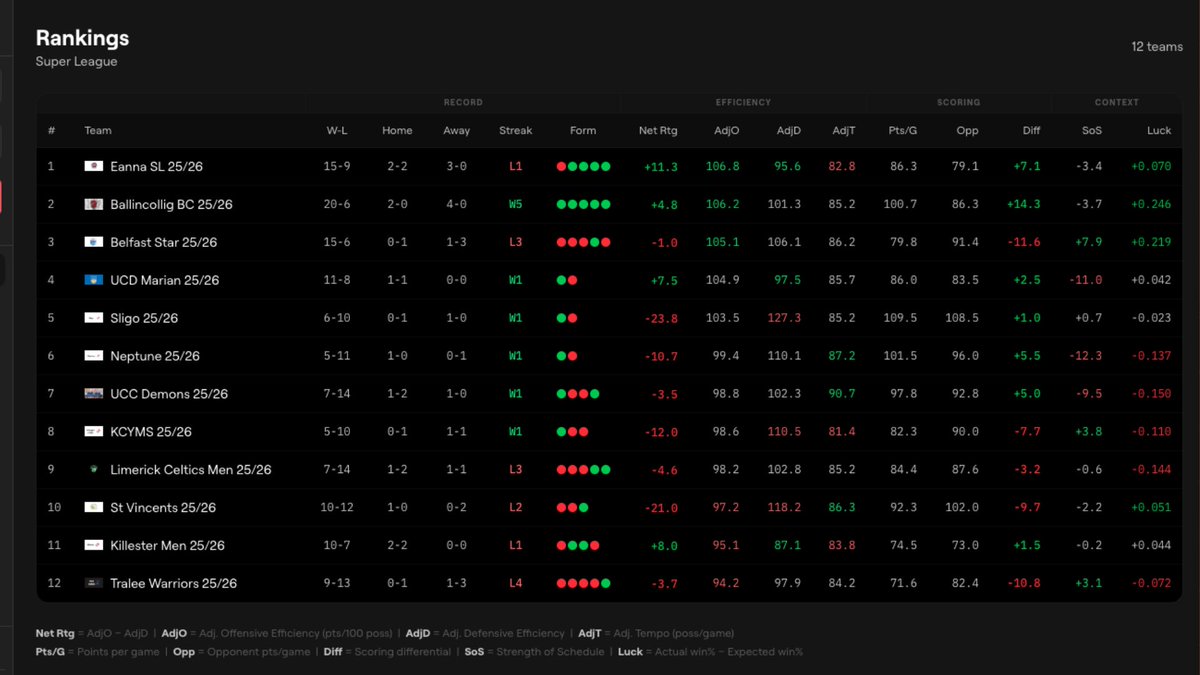Sort by Streak column header
Viewport: 1200px width, 675px height.
tap(516, 131)
